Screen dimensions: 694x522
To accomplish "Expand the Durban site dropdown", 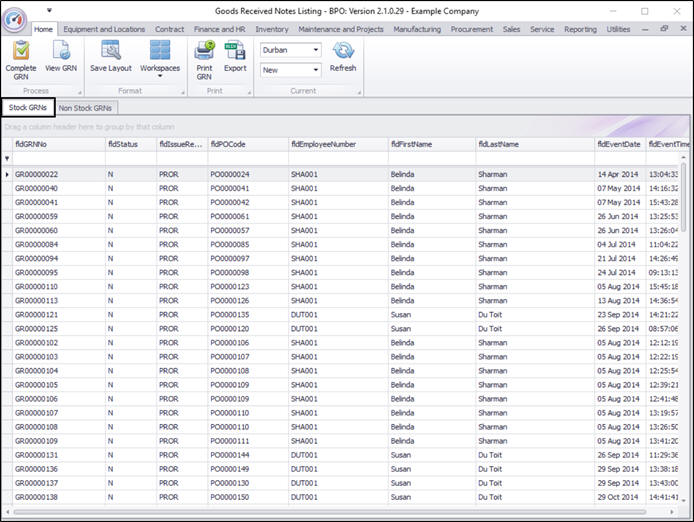I will (315, 50).
